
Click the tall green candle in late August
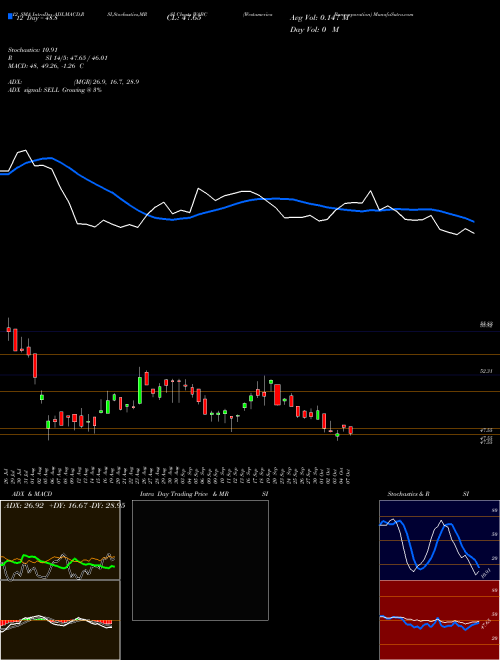140,389
